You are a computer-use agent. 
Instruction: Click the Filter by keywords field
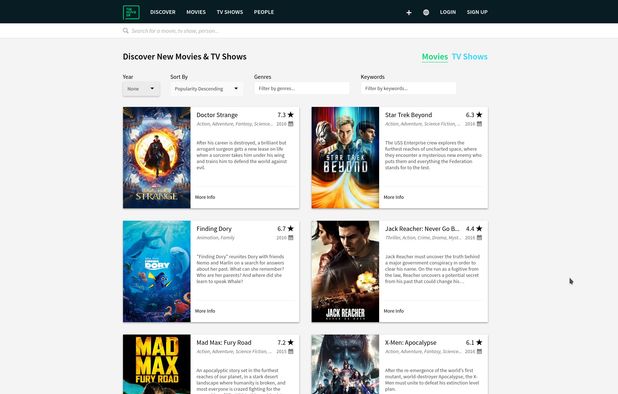[408, 88]
